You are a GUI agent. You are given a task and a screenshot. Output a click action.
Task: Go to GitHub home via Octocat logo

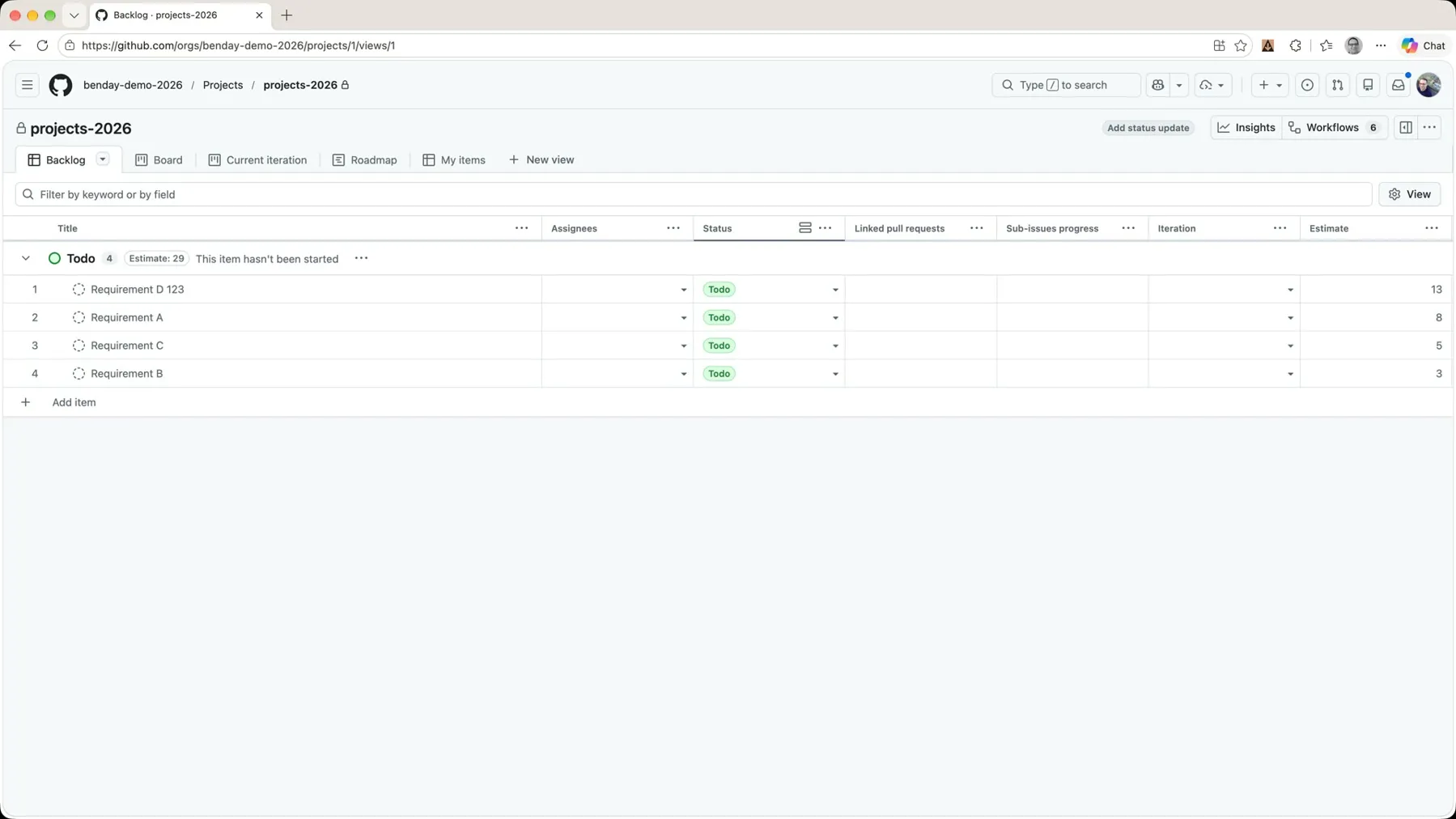pos(61,85)
